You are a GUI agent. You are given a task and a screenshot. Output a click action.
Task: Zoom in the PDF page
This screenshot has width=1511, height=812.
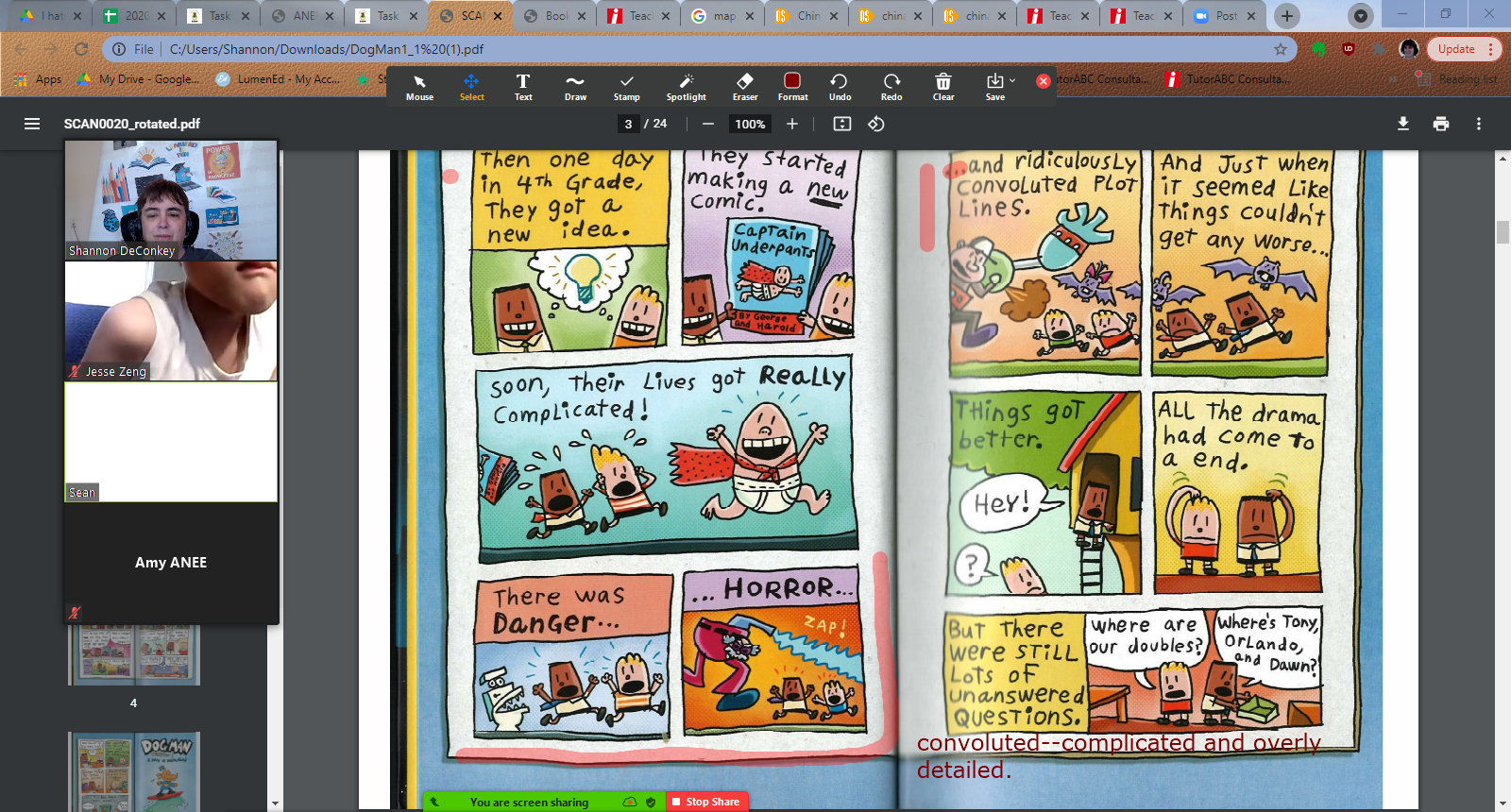click(x=792, y=124)
